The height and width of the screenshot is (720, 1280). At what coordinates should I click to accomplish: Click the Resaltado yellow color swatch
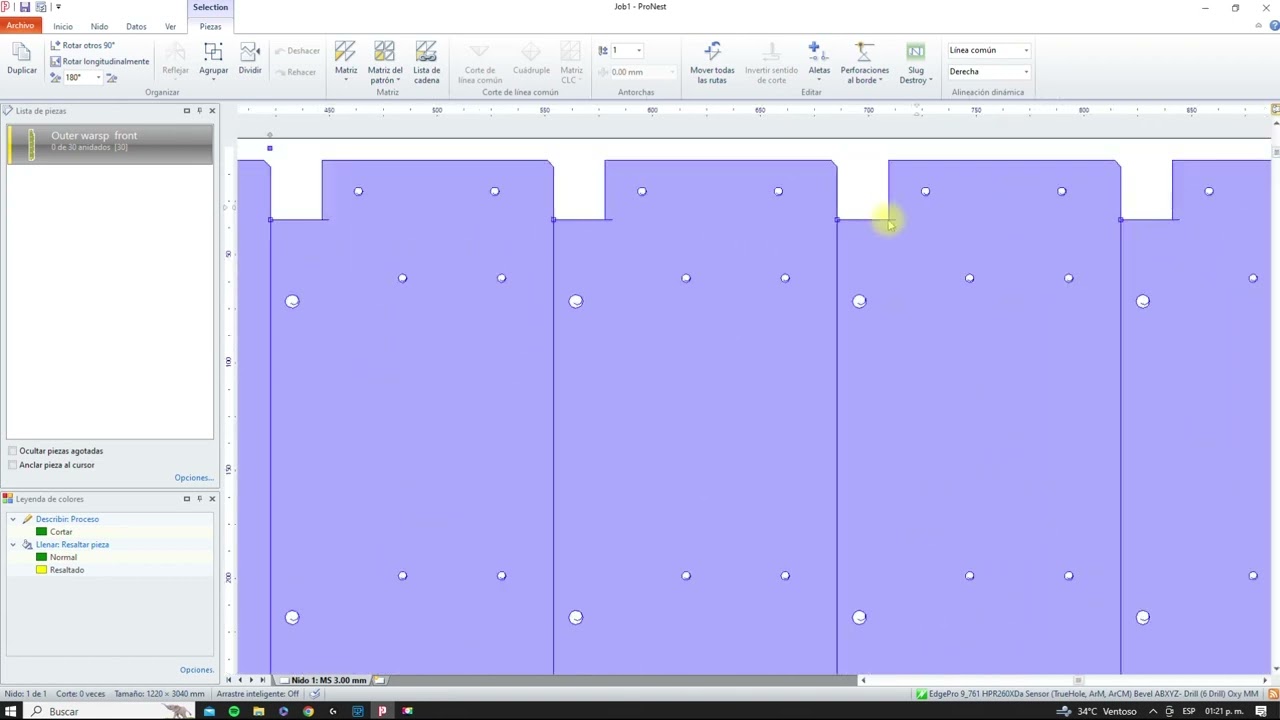coord(41,570)
